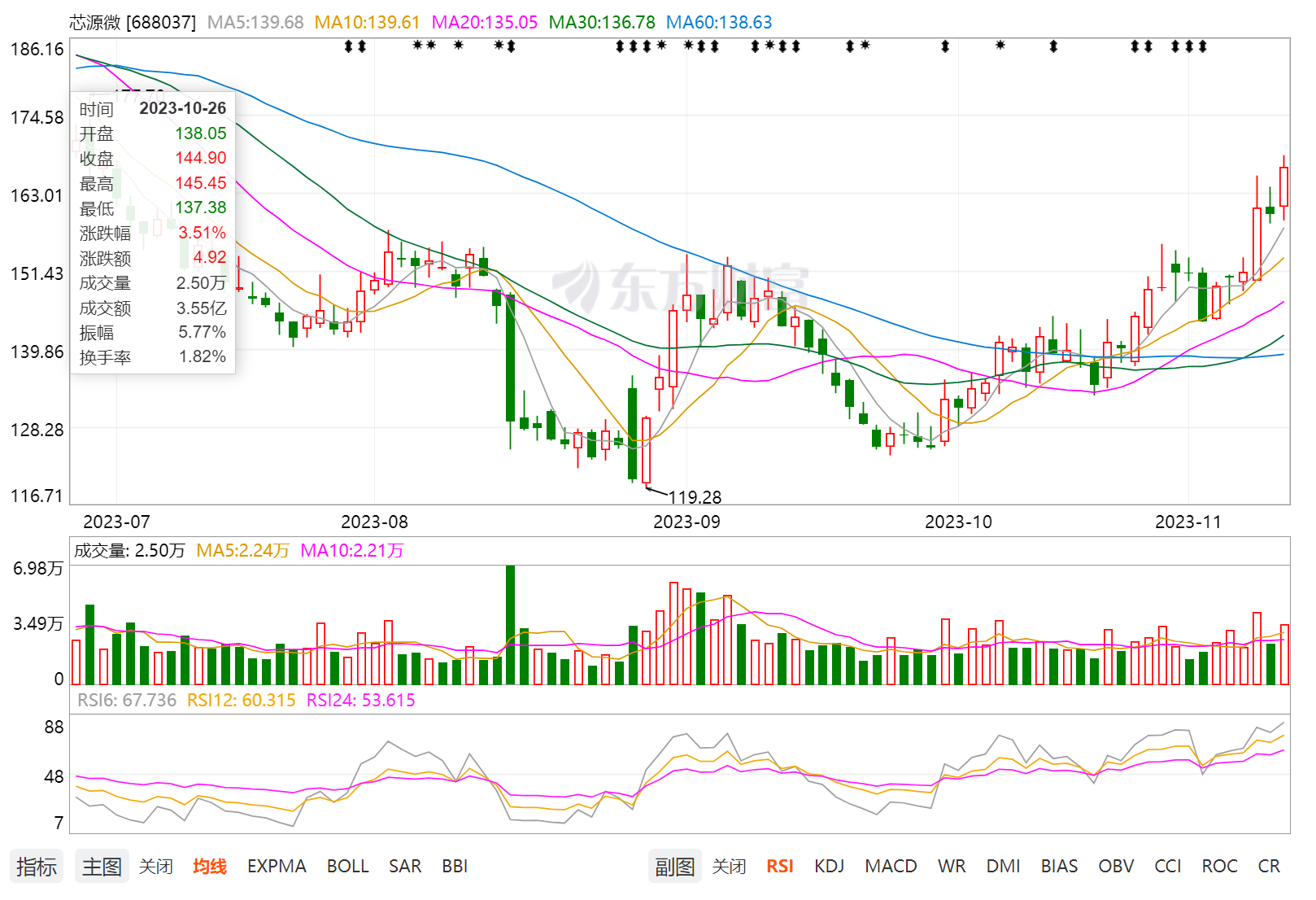Click the 换手率 value 1.82% in tooltip
The width and height of the screenshot is (1316, 900).
point(203,356)
